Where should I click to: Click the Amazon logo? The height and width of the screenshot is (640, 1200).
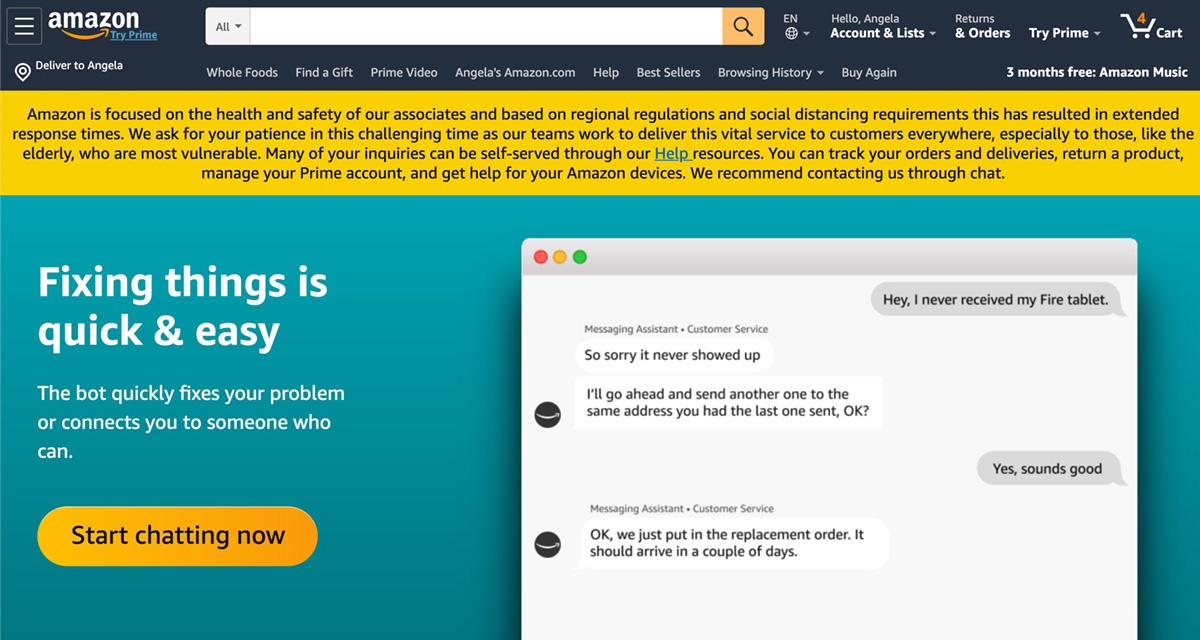click(x=94, y=23)
